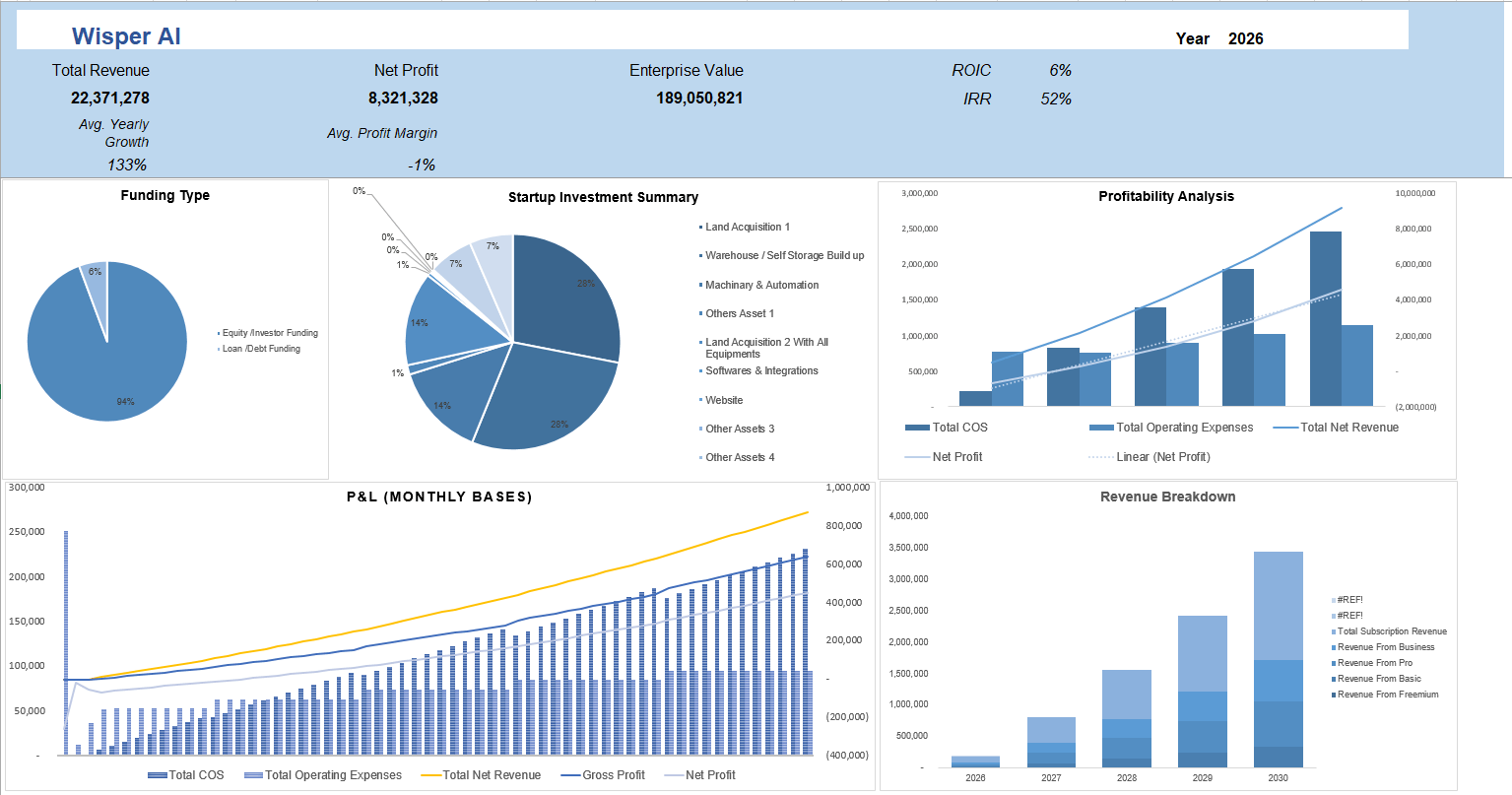Click the Profitability Analysis chart title
The width and height of the screenshot is (1512, 795).
click(1166, 196)
